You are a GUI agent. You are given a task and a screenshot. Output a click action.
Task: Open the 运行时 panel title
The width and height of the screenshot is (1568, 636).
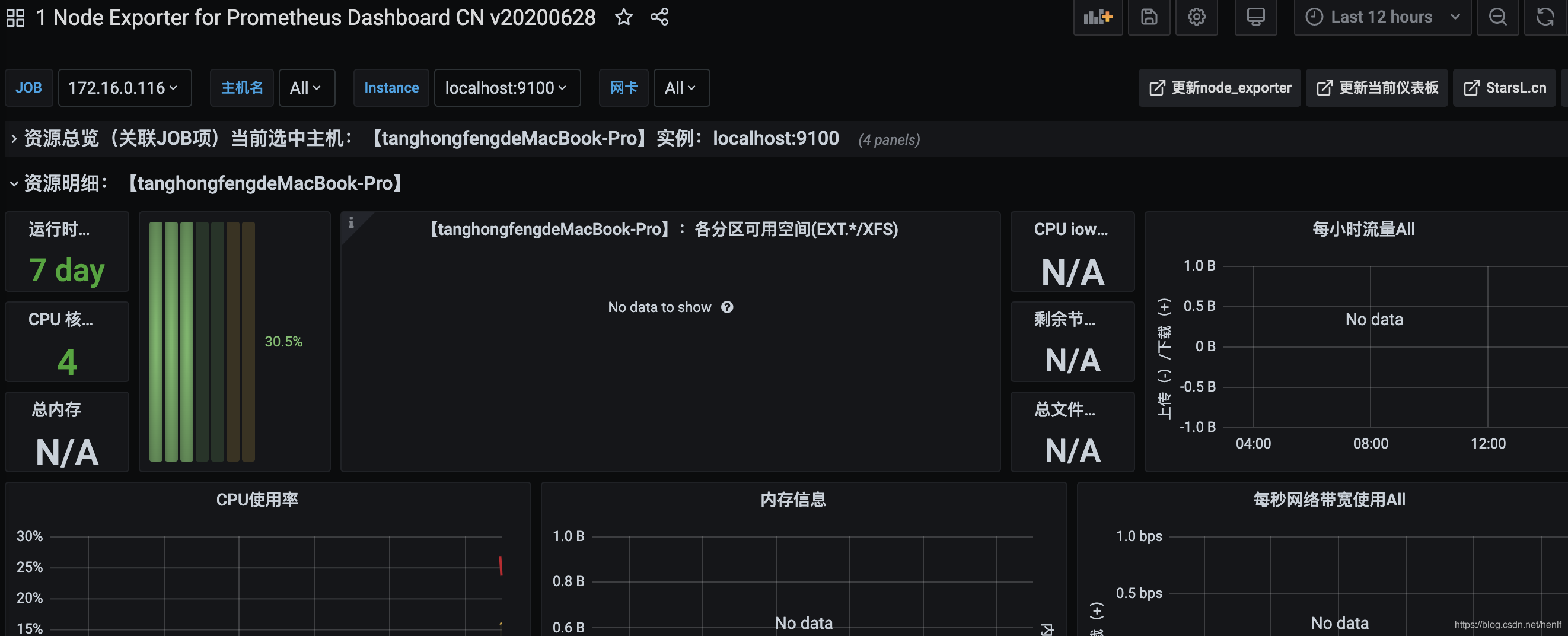59,230
